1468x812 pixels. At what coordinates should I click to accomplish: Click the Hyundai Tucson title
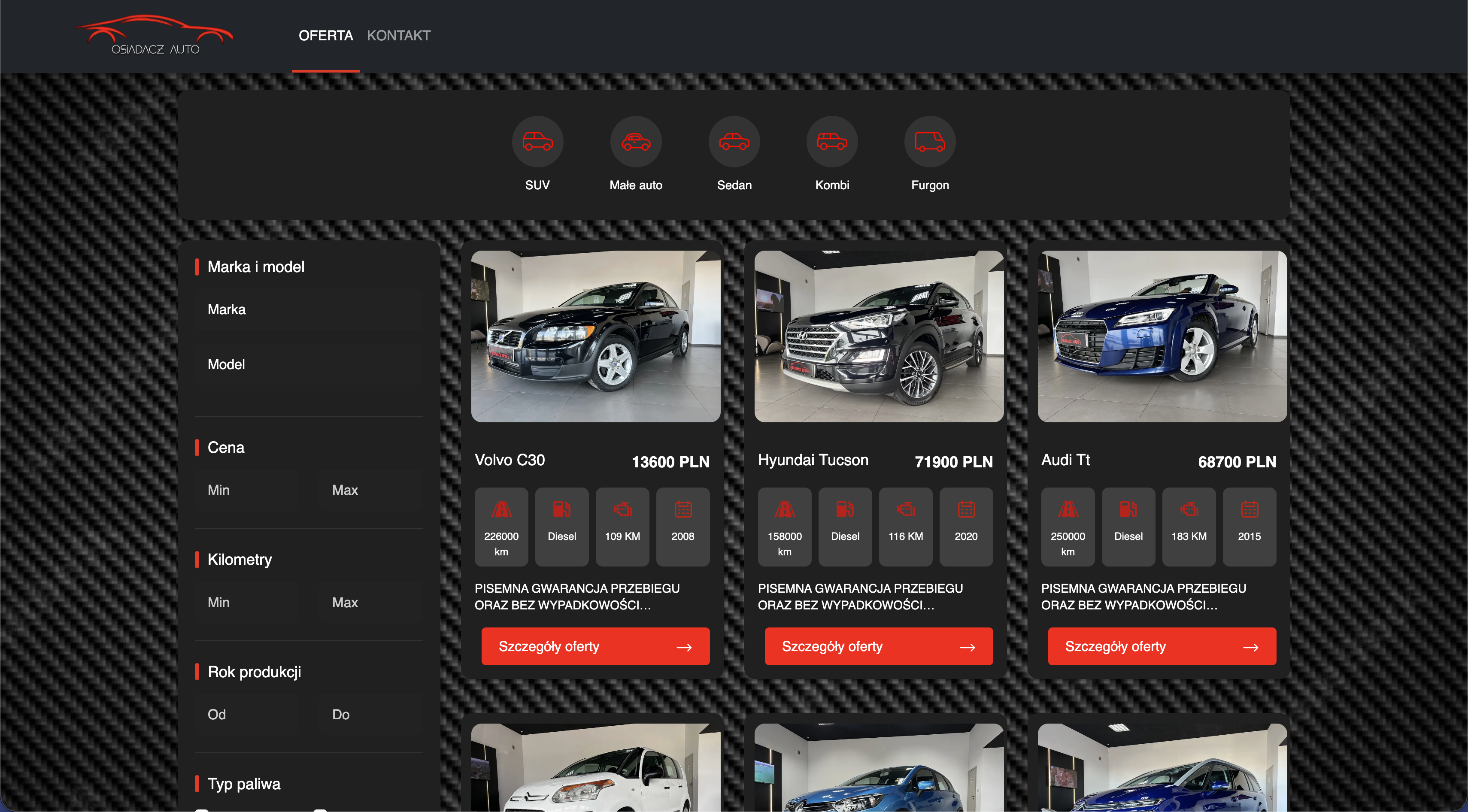coord(813,460)
